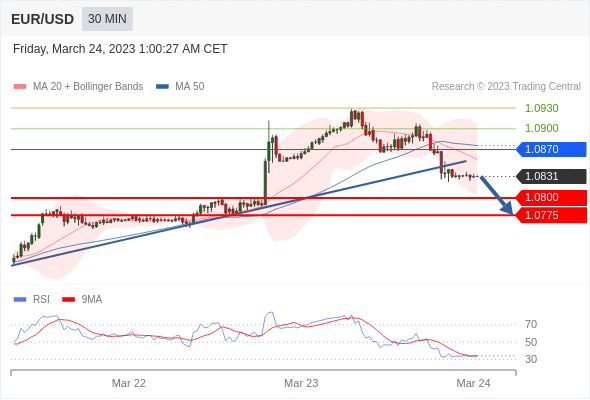590x400 pixels.
Task: Click the blue 1.0870 pivot price tag
Action: 552,149
